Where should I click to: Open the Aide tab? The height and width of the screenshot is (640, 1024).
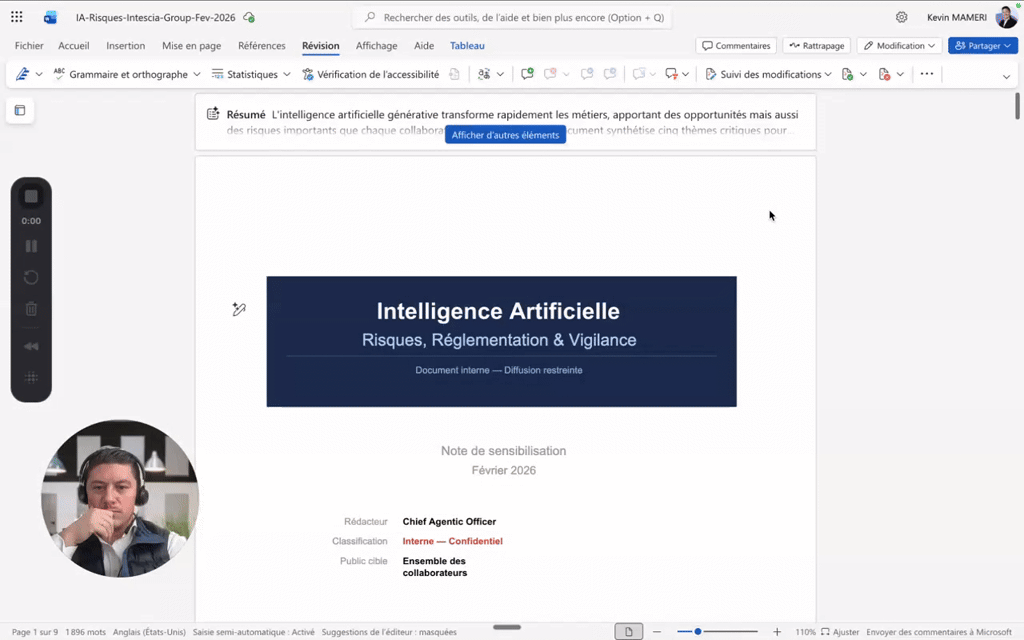click(424, 46)
